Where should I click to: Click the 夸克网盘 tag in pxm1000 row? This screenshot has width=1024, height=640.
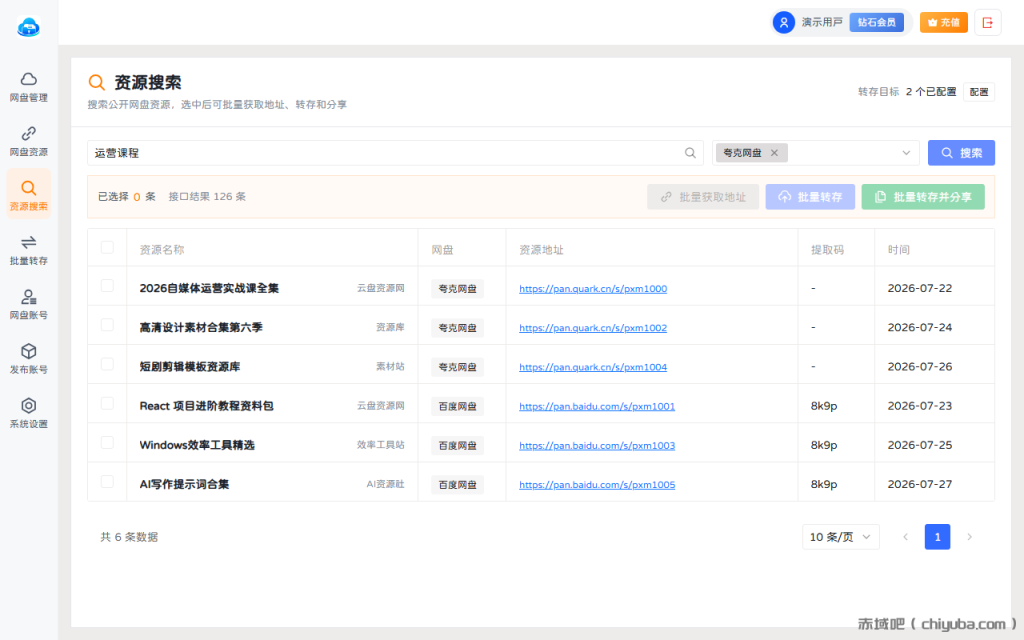coord(457,289)
